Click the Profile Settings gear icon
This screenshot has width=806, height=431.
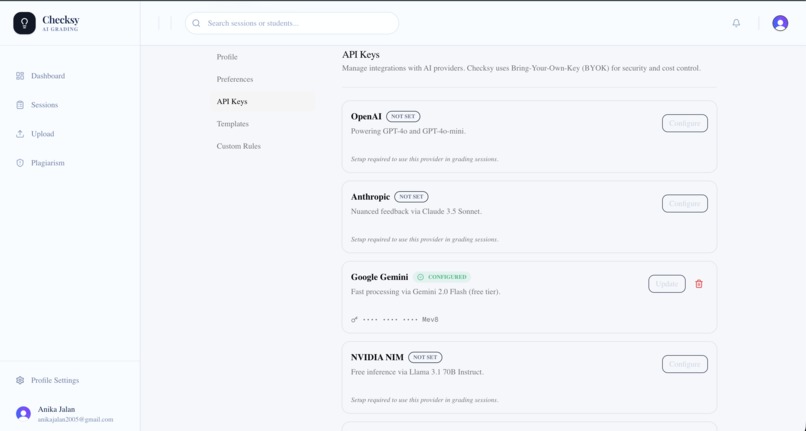point(20,381)
